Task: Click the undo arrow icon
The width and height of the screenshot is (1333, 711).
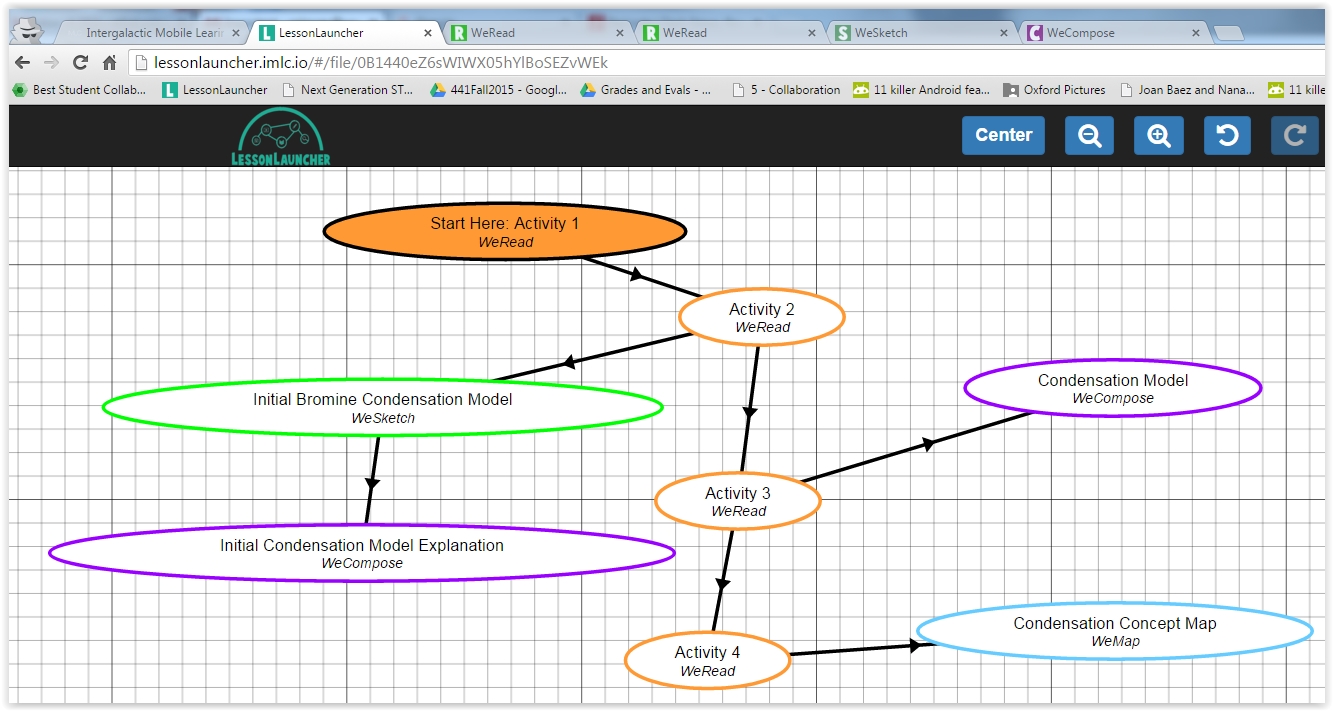Action: click(x=1228, y=135)
